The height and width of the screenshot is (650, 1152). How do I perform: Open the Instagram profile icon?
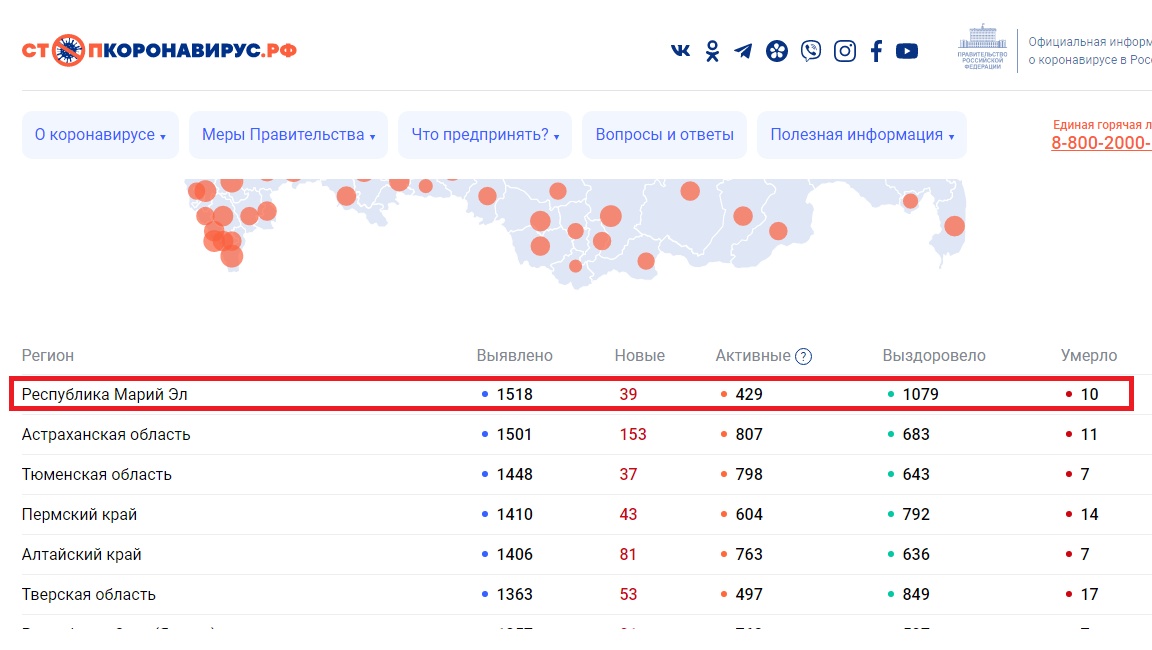(x=845, y=51)
